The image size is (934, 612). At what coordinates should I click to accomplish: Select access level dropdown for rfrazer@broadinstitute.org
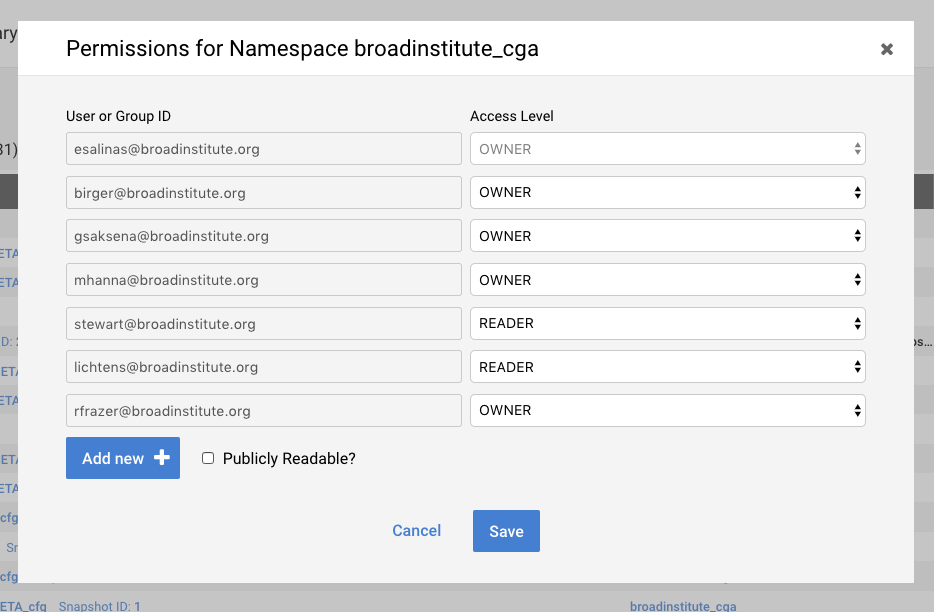(x=667, y=410)
